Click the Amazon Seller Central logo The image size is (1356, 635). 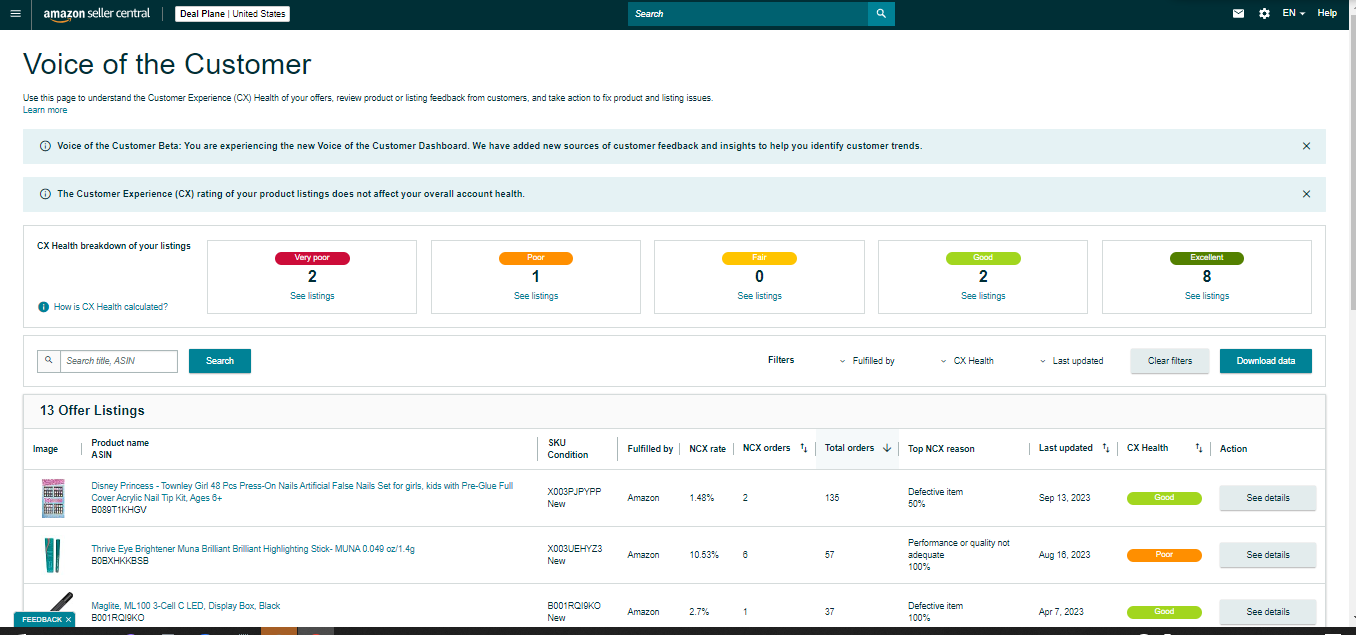coord(96,14)
